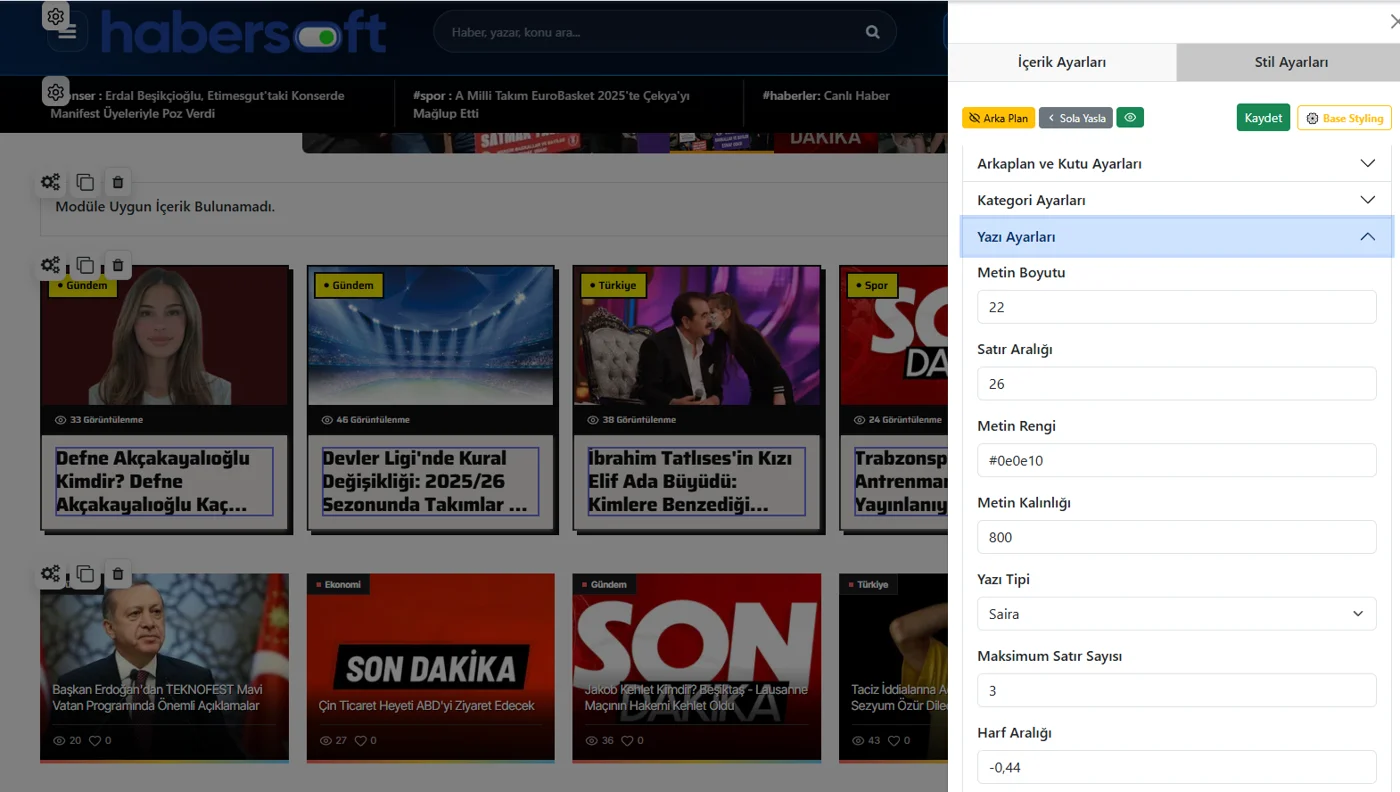
Task: Expand Kategori Ayarları section
Action: pyautogui.click(x=1177, y=200)
